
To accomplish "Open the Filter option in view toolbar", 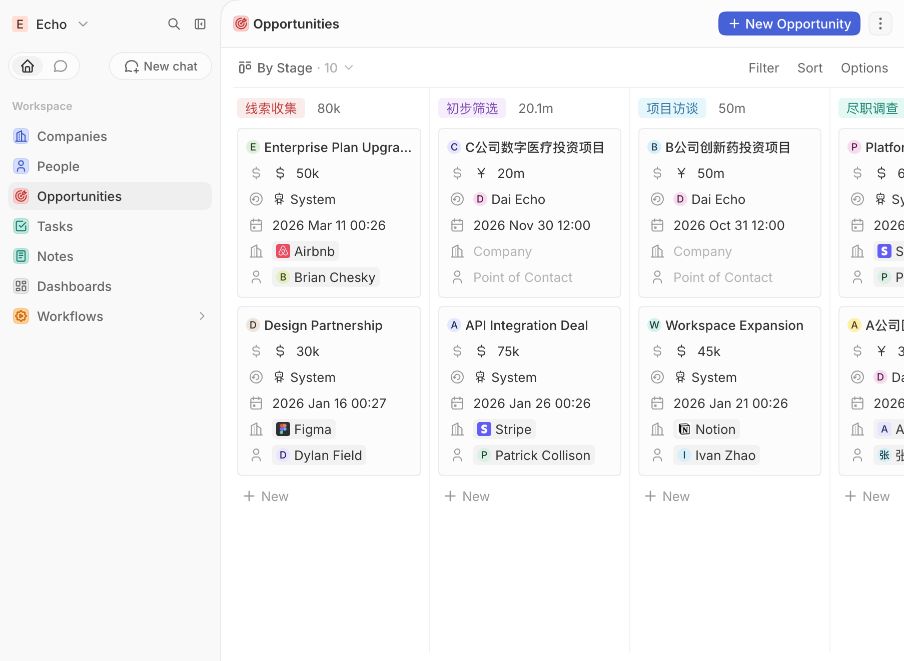I will pyautogui.click(x=763, y=68).
